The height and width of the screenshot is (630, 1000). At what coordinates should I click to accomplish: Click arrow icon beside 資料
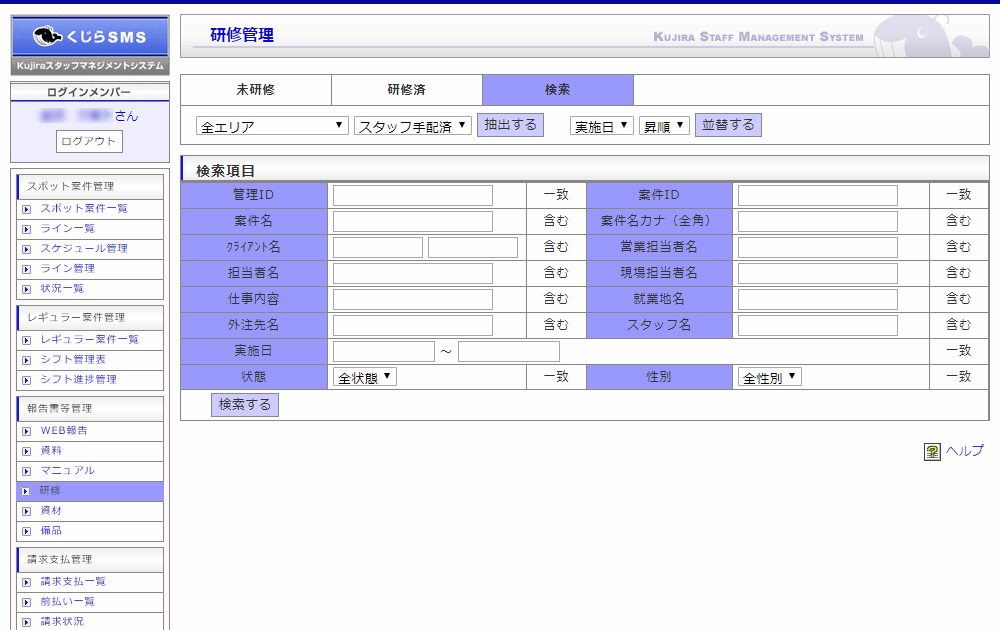click(x=26, y=451)
